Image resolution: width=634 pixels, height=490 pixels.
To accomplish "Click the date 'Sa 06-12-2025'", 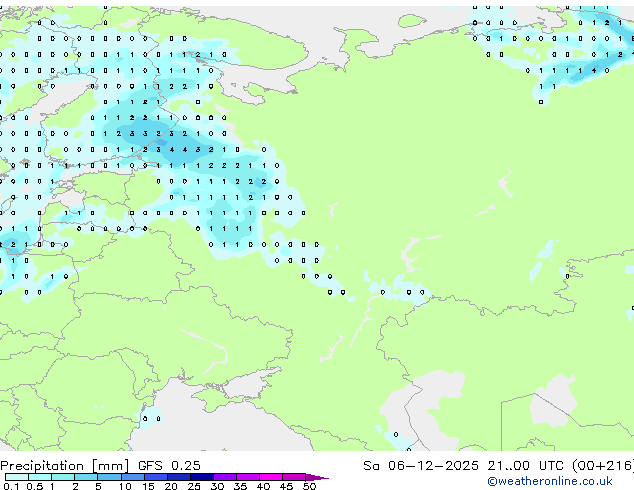I will pos(421,466).
